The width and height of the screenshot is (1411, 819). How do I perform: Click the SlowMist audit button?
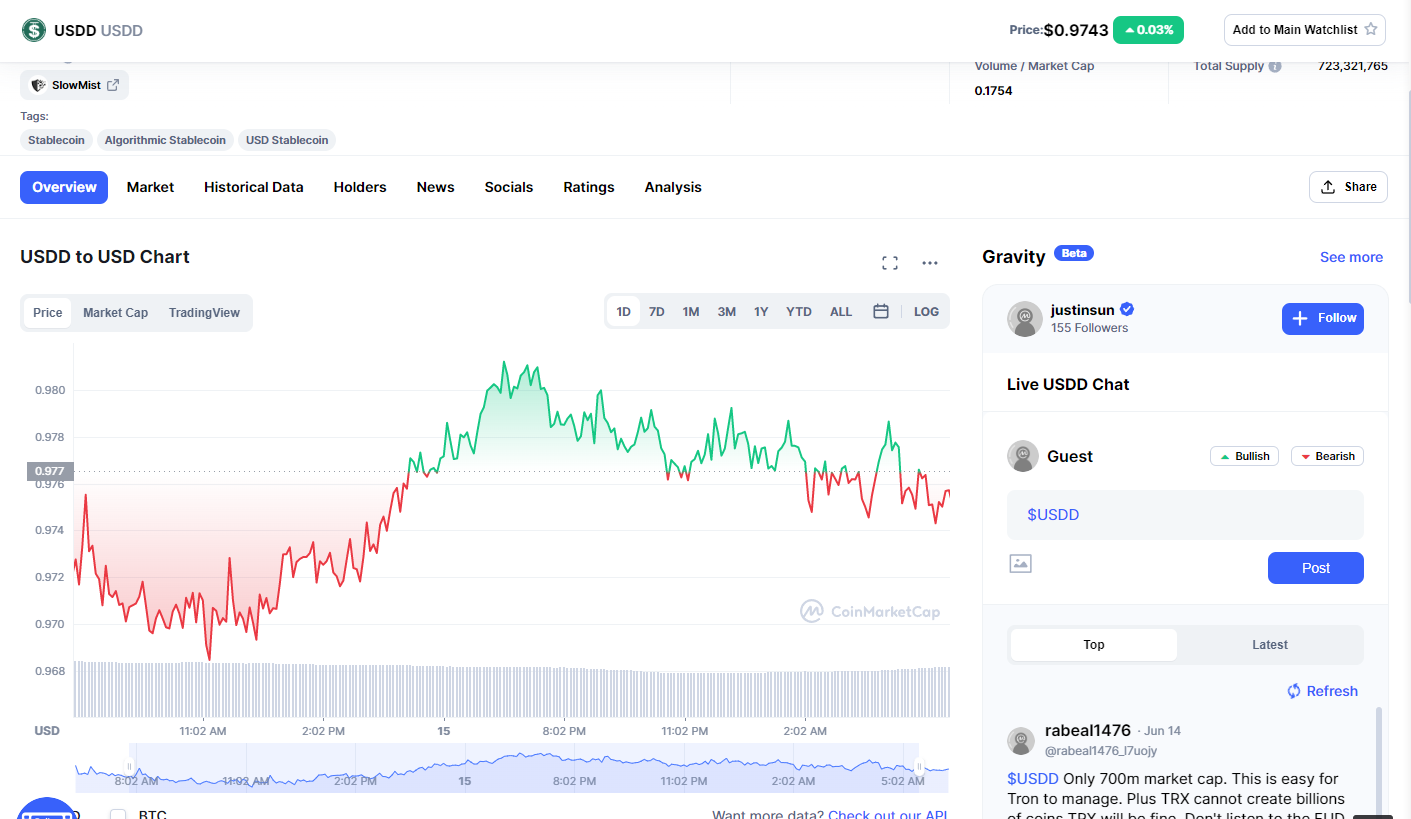click(74, 85)
